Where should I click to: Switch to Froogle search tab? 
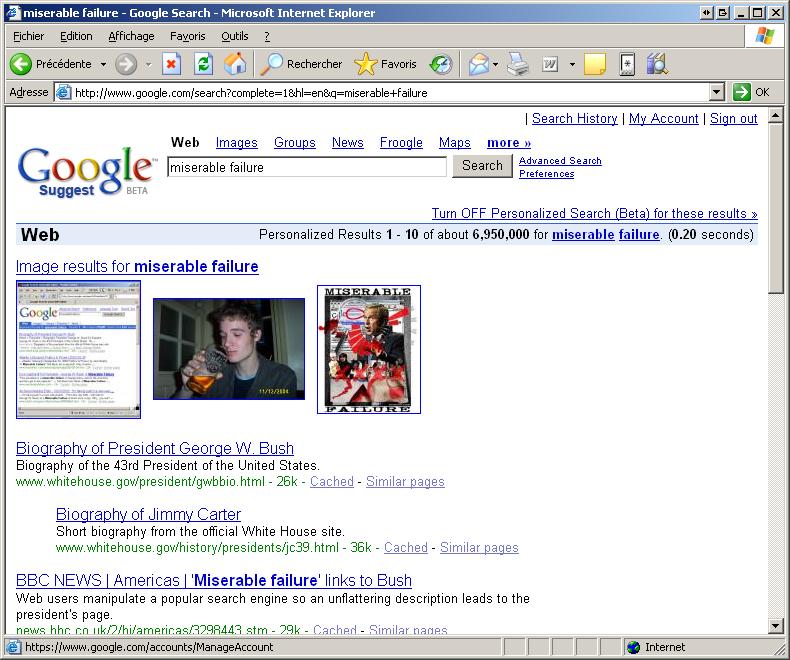(x=401, y=143)
